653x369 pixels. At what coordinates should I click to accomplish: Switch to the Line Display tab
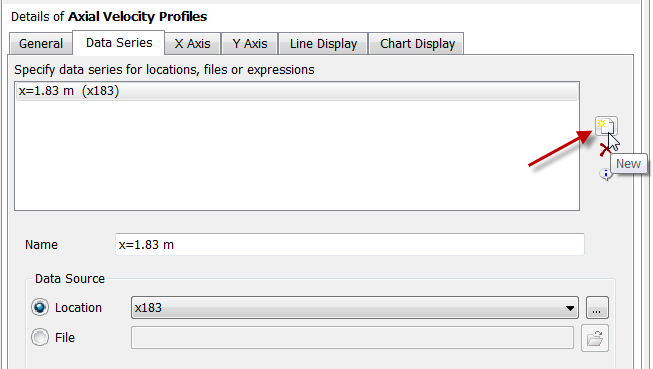(323, 44)
